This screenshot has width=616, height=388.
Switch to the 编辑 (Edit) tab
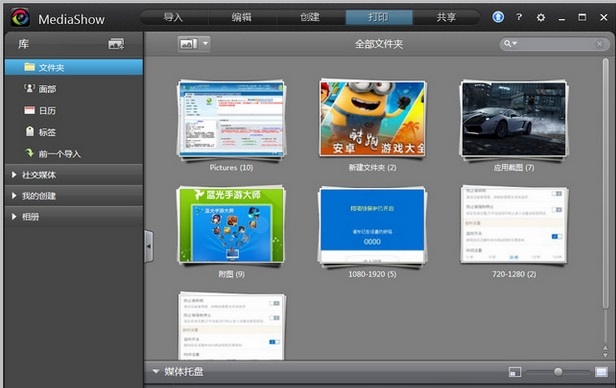242,17
